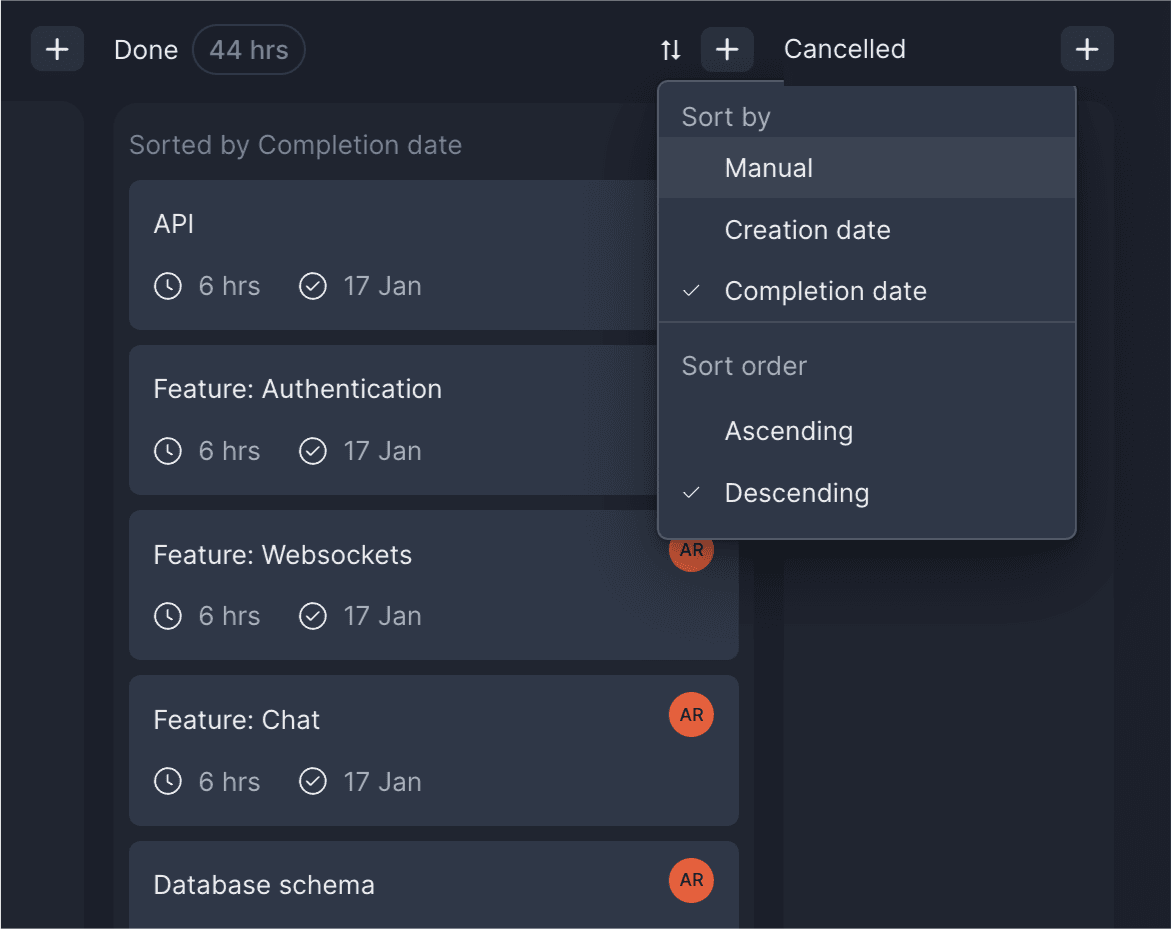The image size is (1171, 929).
Task: Click 17 Jan date on API card
Action: [x=382, y=286]
